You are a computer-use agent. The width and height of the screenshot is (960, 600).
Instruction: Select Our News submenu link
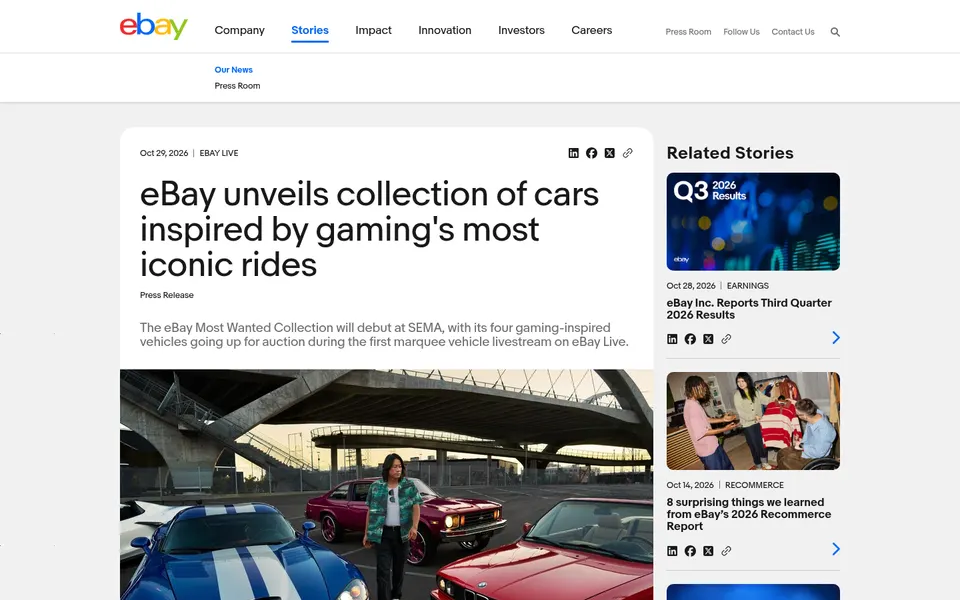coord(233,70)
